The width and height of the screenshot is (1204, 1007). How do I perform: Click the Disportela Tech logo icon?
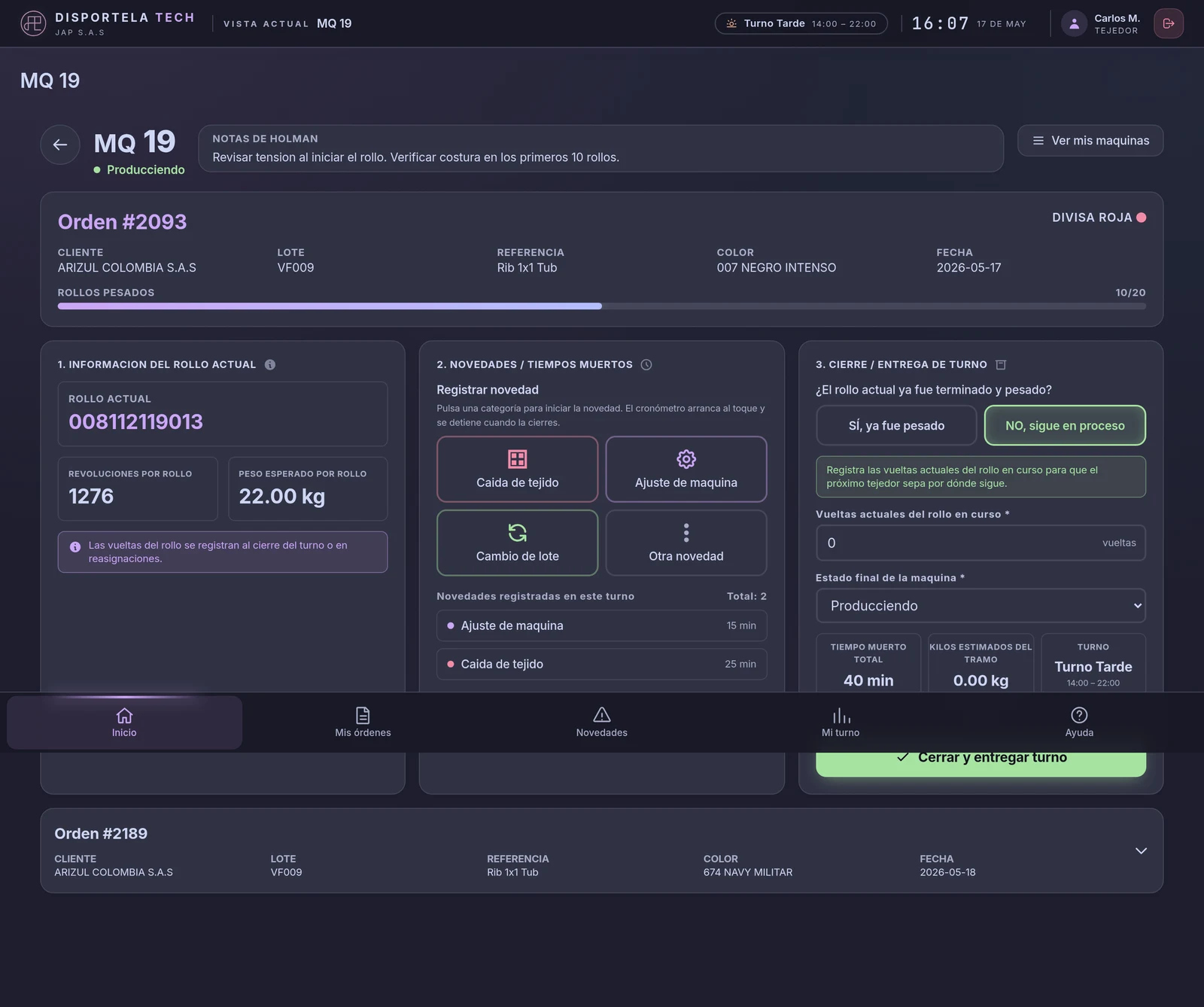click(33, 23)
